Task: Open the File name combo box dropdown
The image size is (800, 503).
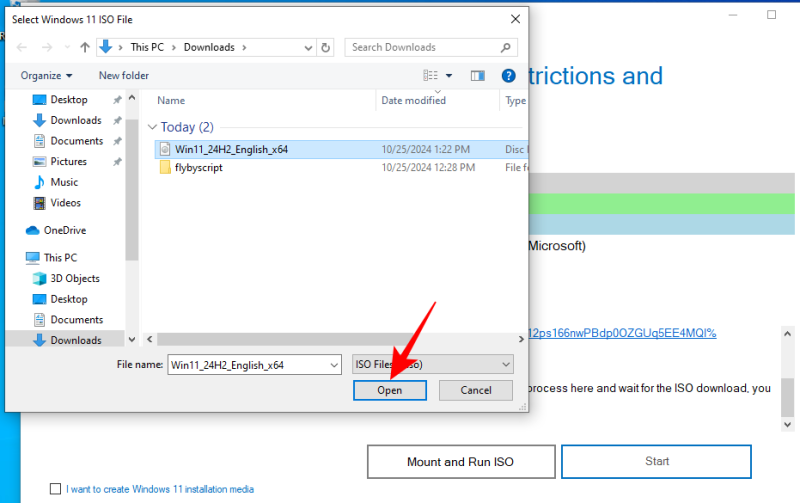Action: click(x=333, y=365)
